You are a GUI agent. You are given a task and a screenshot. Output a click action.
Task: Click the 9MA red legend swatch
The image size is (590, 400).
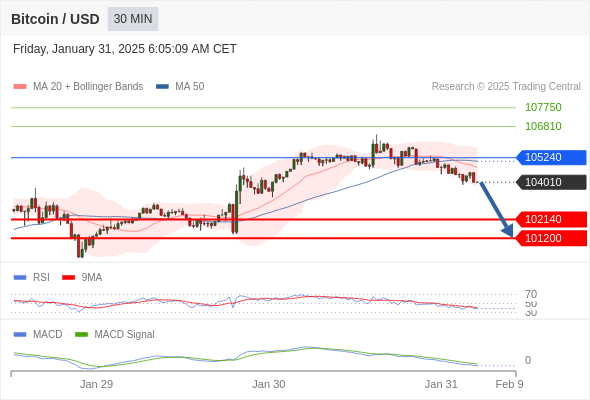click(x=68, y=278)
